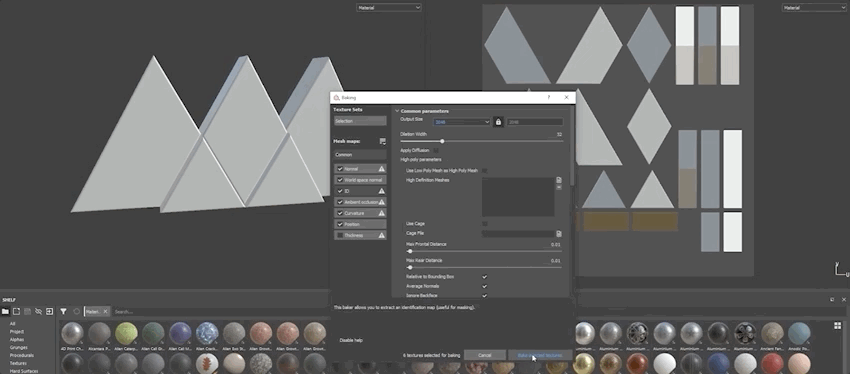Enable the Thickness checkbox
The width and height of the screenshot is (850, 374).
click(x=340, y=236)
